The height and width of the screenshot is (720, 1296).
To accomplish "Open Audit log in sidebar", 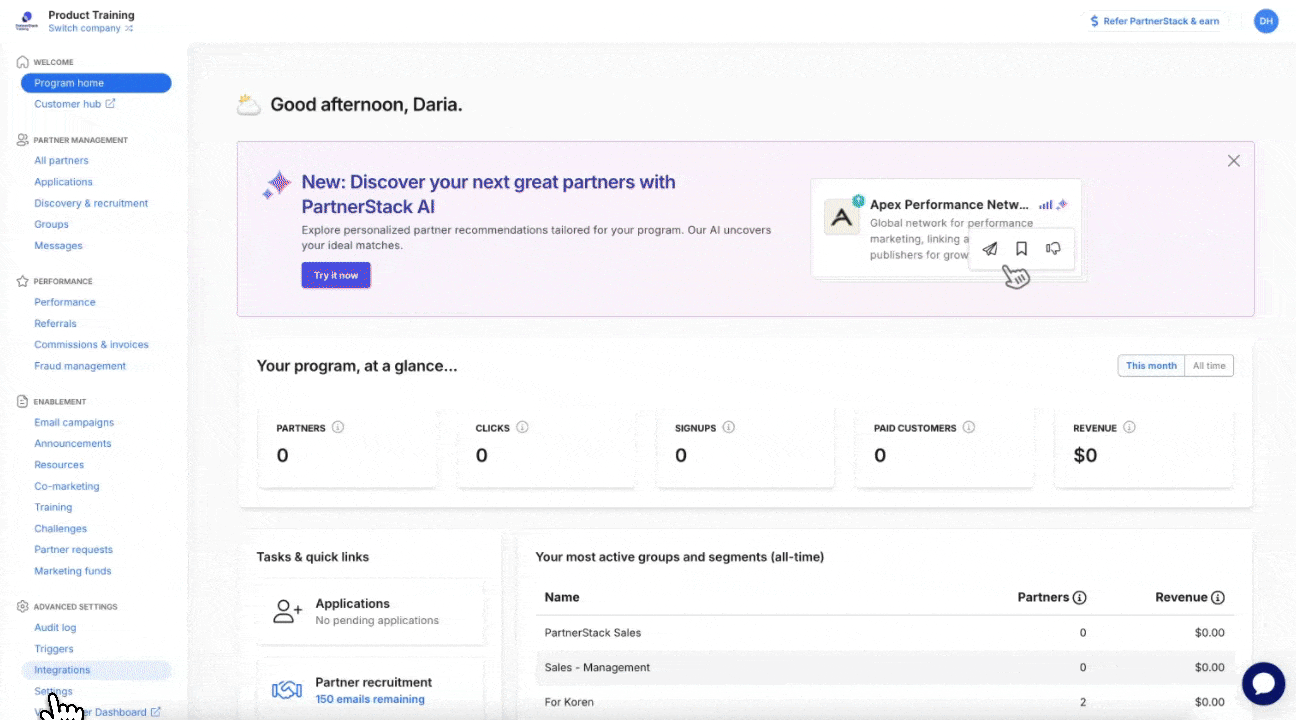I will tap(55, 627).
